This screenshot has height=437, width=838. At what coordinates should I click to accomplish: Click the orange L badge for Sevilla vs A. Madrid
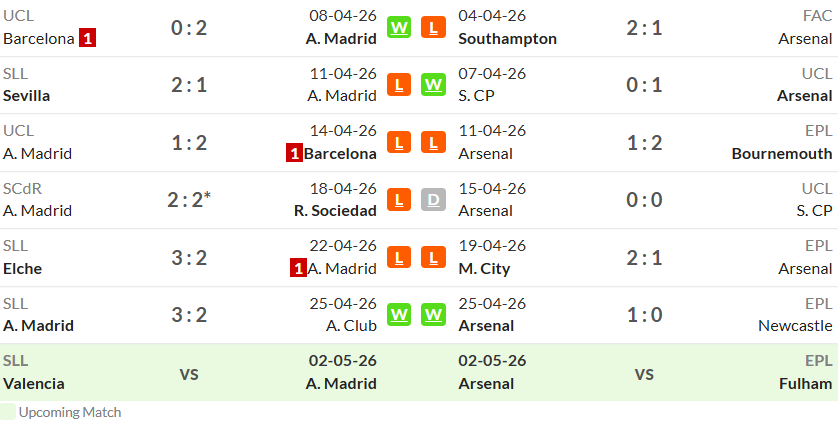pos(399,85)
